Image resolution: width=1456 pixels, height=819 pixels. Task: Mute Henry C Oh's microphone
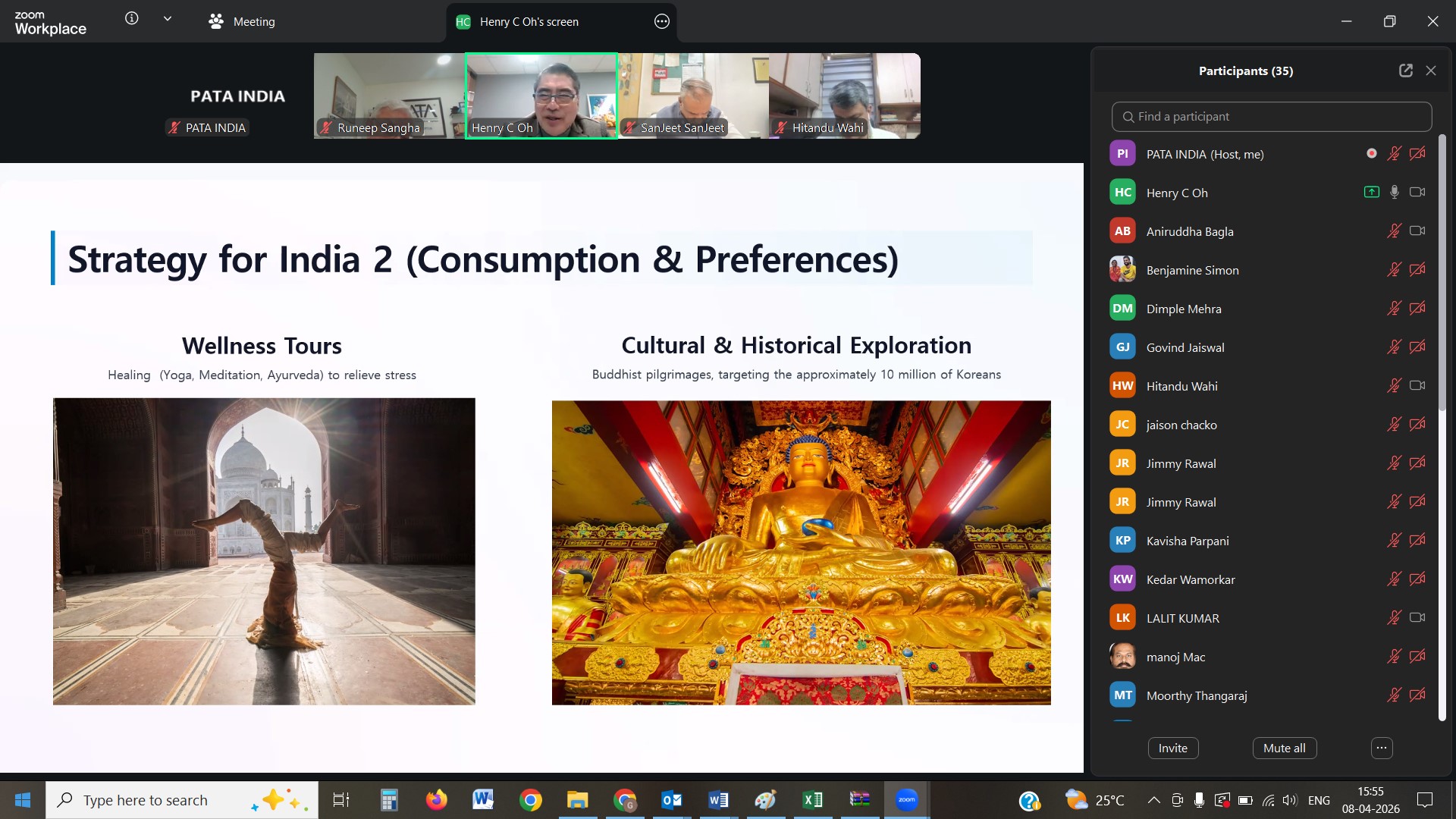(x=1394, y=192)
